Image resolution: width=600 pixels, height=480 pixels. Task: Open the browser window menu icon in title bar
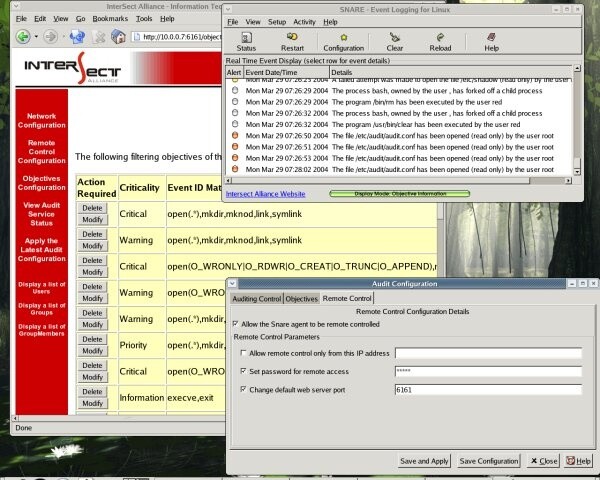(x=17, y=6)
